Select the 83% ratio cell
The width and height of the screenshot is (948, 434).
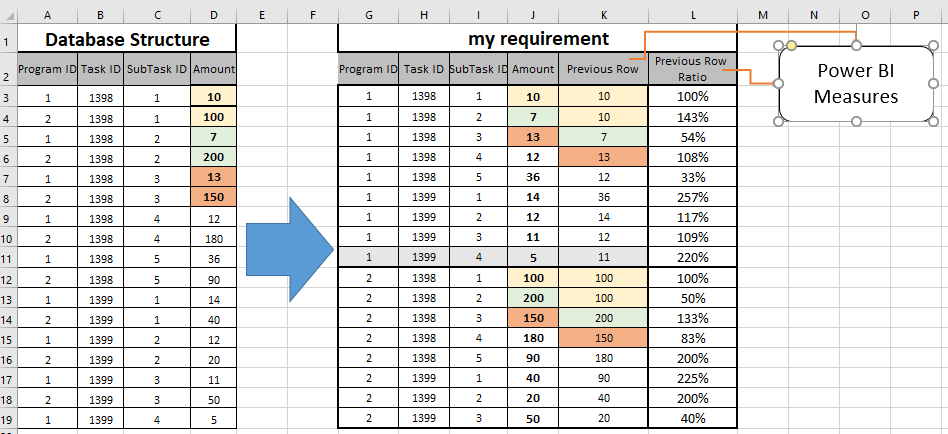[693, 338]
